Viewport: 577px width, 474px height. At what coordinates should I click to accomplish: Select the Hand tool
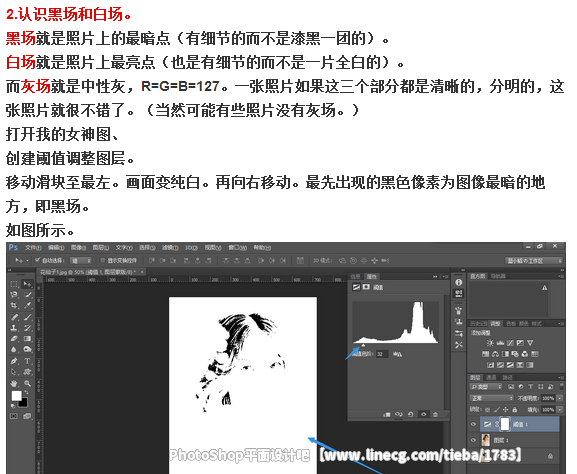(x=14, y=383)
